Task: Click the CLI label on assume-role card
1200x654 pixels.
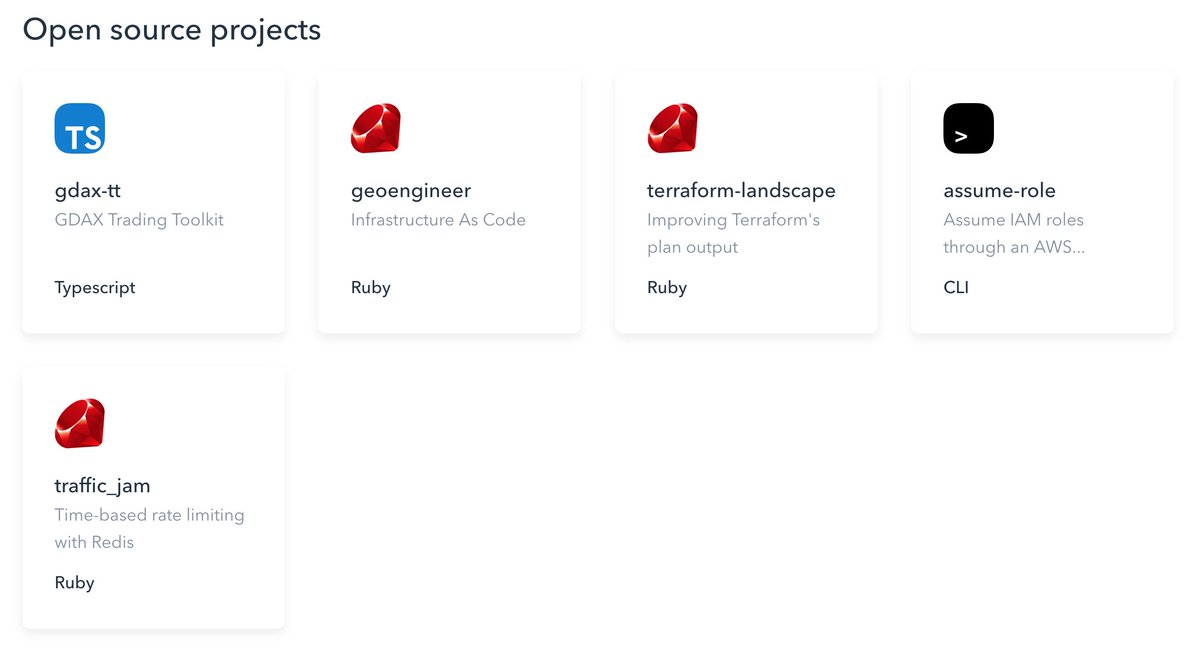Action: (957, 288)
